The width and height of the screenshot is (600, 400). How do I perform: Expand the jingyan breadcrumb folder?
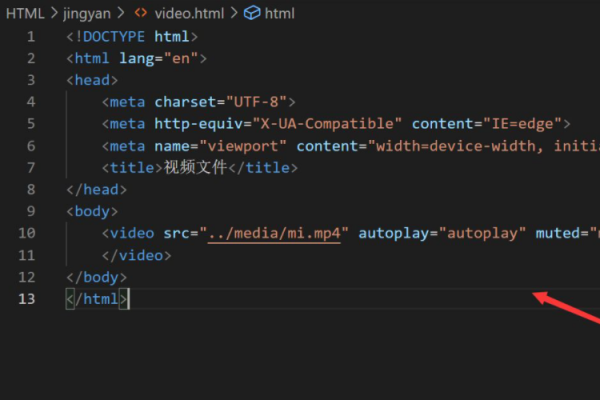coord(88,13)
